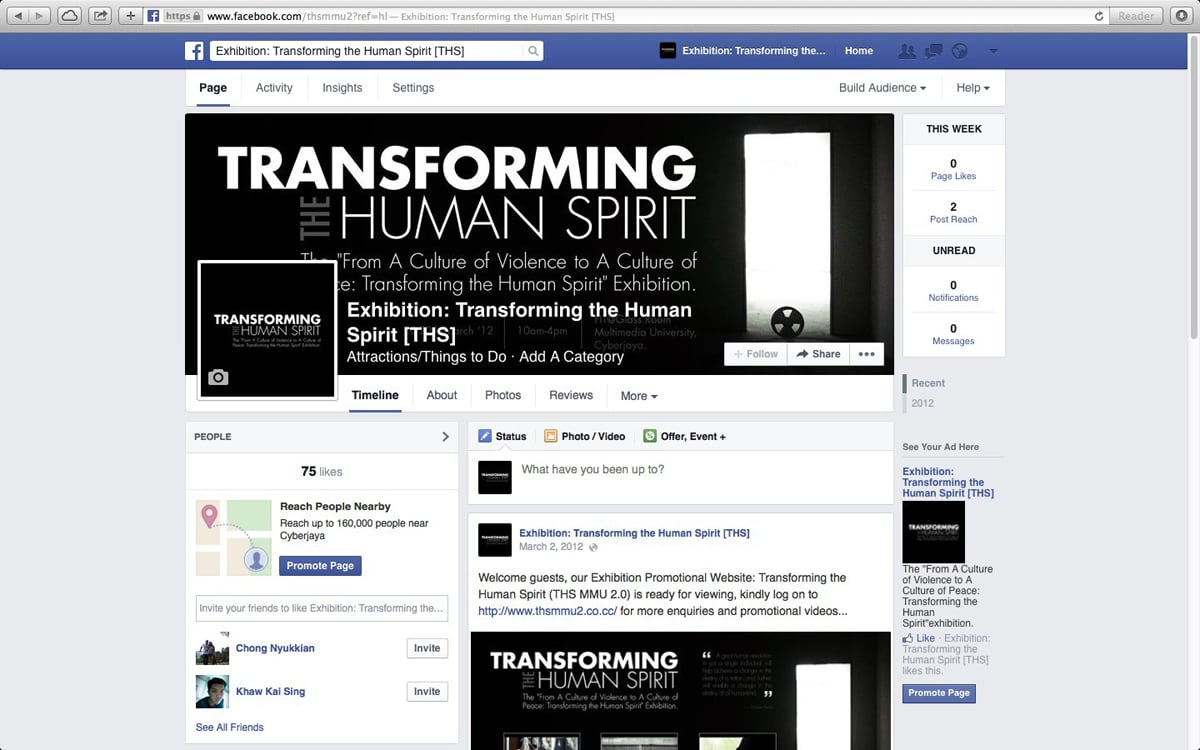Click the Facebook logo icon
This screenshot has width=1200, height=750.
click(195, 51)
